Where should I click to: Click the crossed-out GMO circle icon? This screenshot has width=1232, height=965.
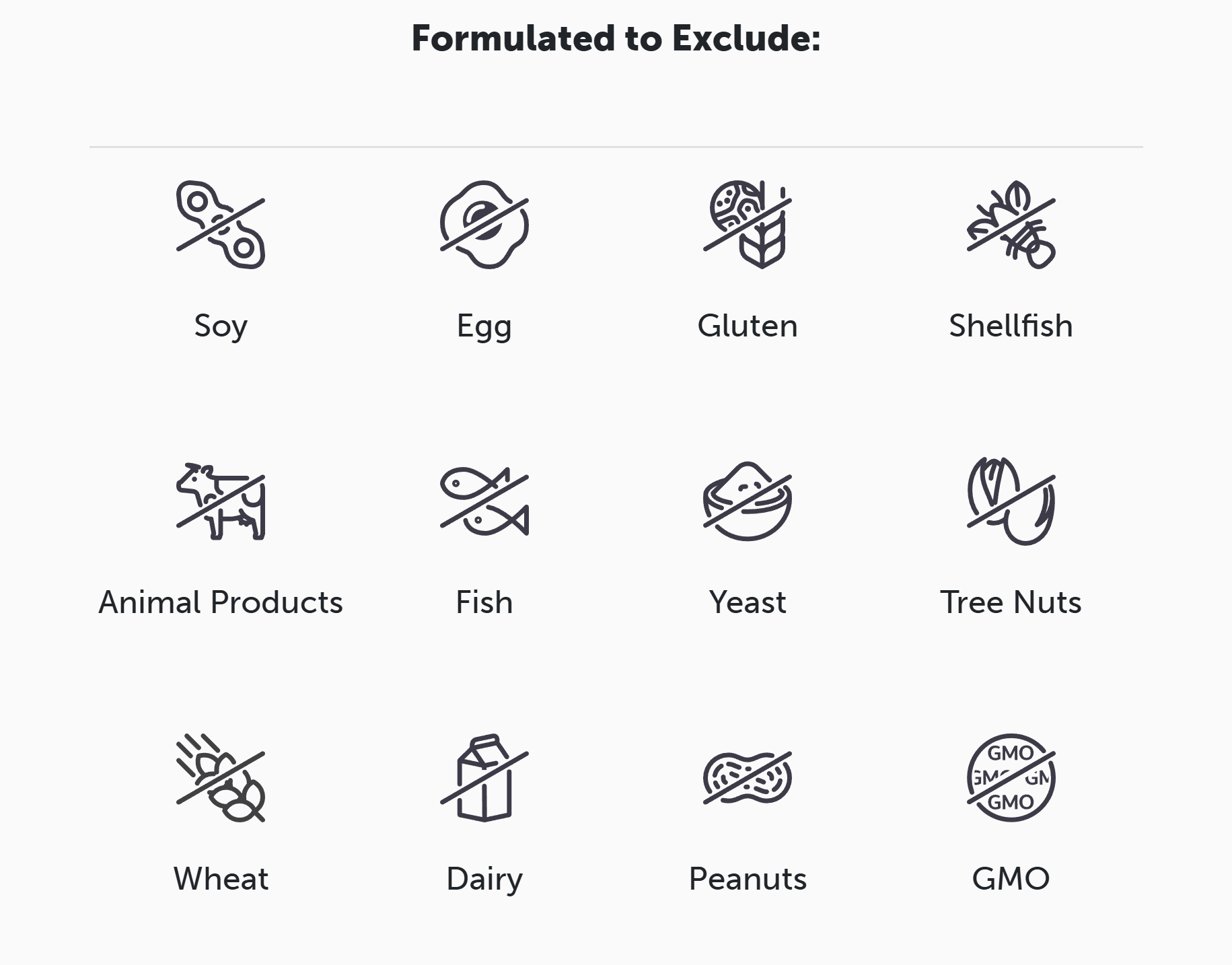click(x=1011, y=778)
